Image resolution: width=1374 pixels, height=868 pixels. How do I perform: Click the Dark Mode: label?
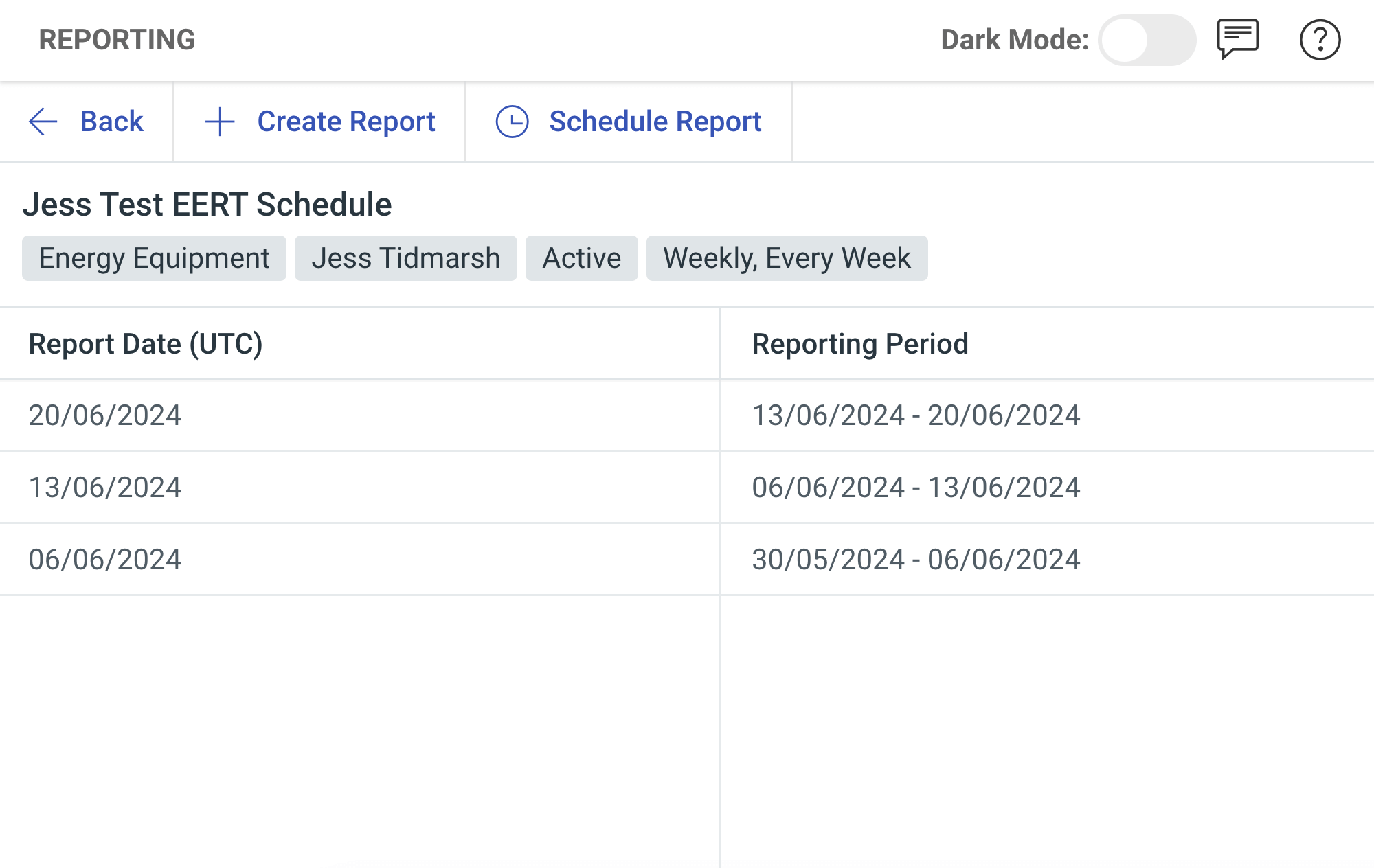click(1015, 40)
